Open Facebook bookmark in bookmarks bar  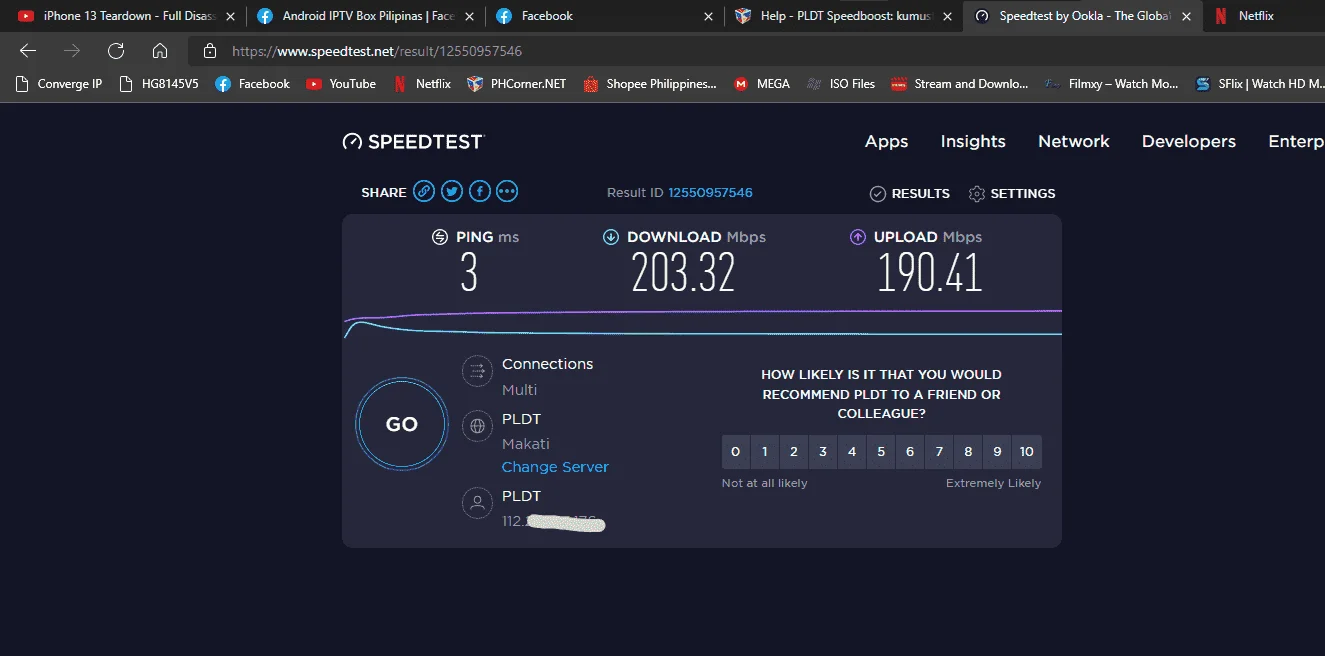[253, 84]
